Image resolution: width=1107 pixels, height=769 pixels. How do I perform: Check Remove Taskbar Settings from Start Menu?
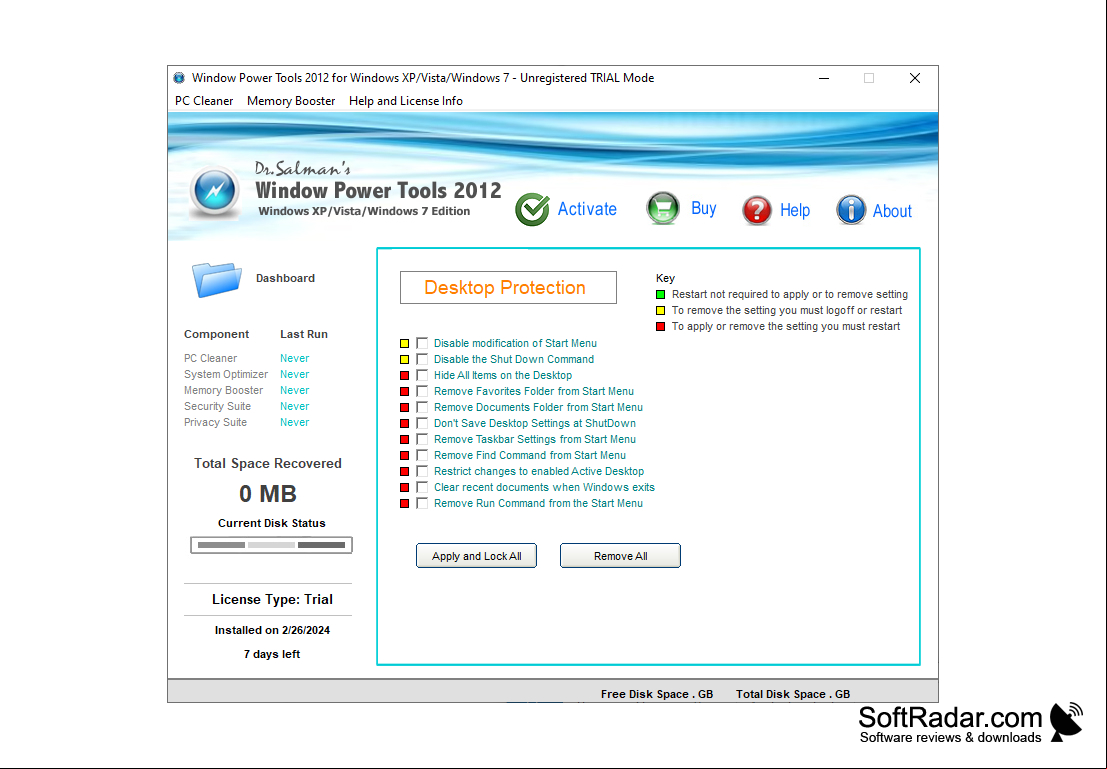pos(422,439)
